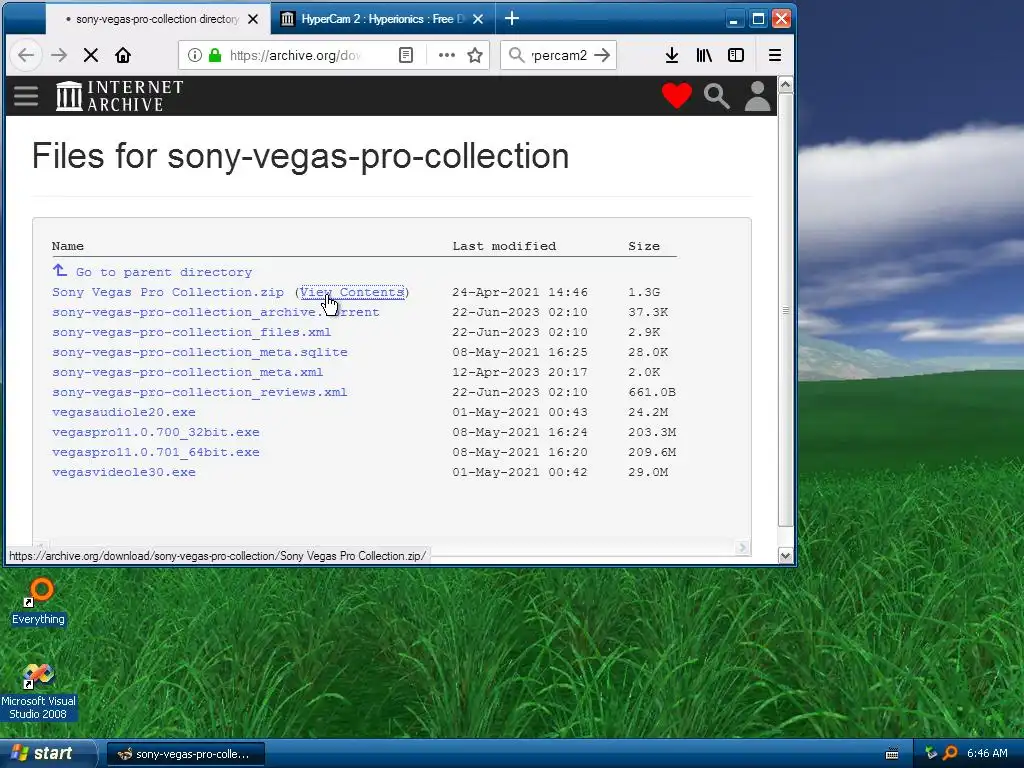
Task: Download vegaspro11.0.700_32bit.exe
Action: pyautogui.click(x=156, y=432)
